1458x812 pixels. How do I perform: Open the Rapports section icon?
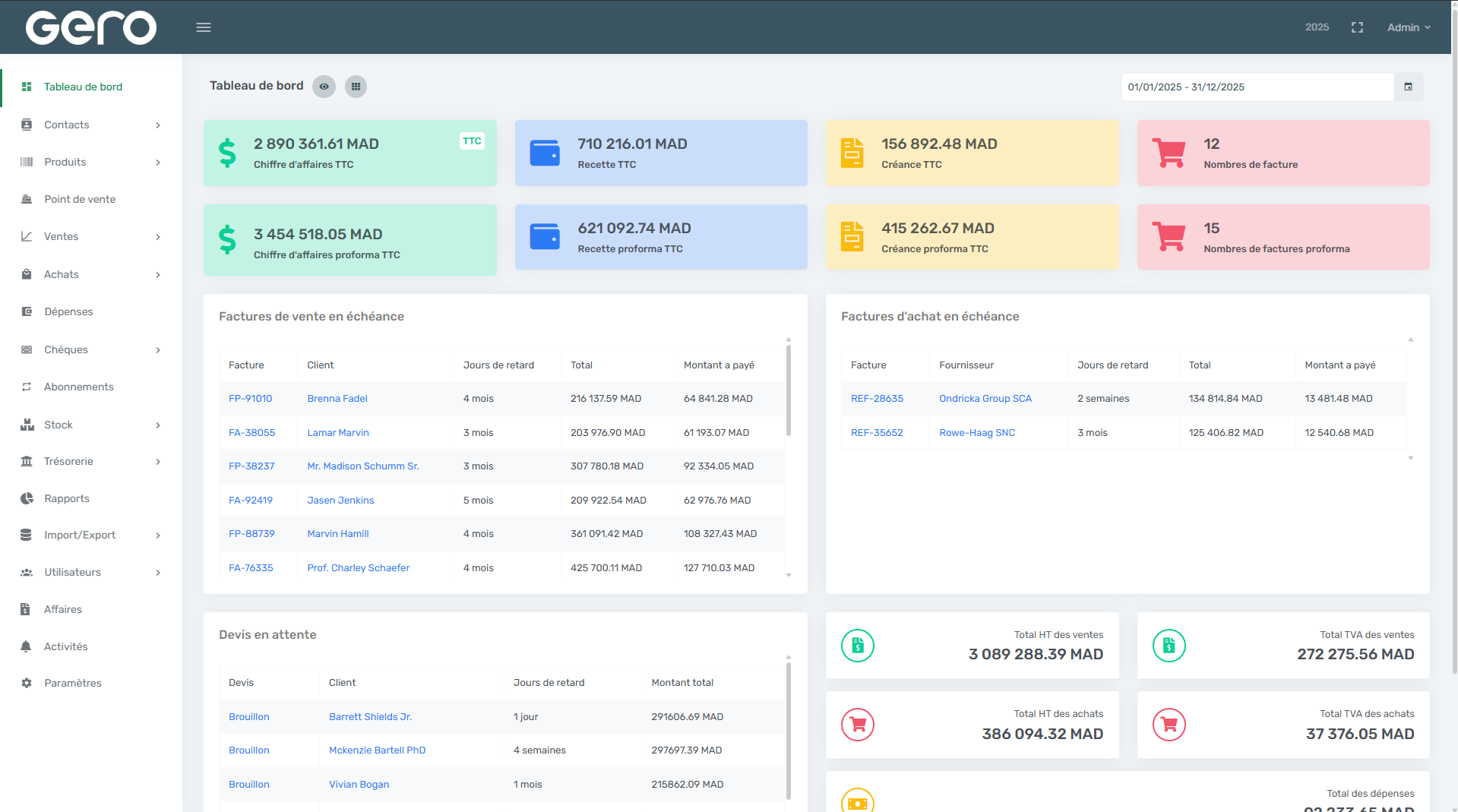click(x=26, y=498)
